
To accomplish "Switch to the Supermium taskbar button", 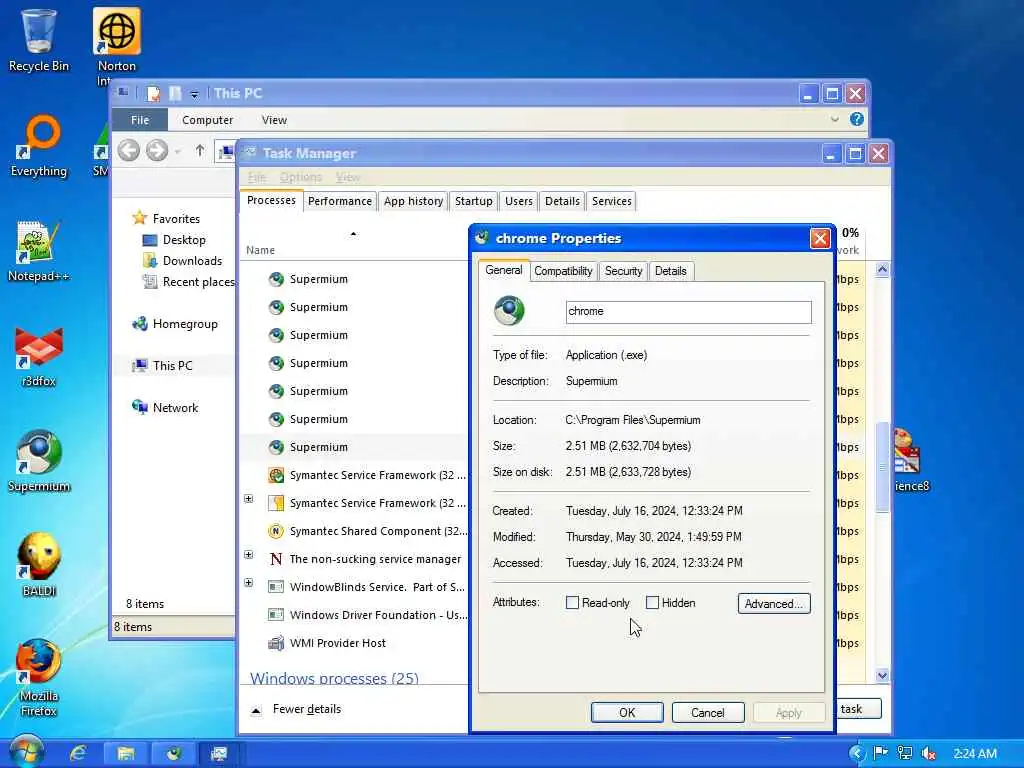I will point(173,754).
